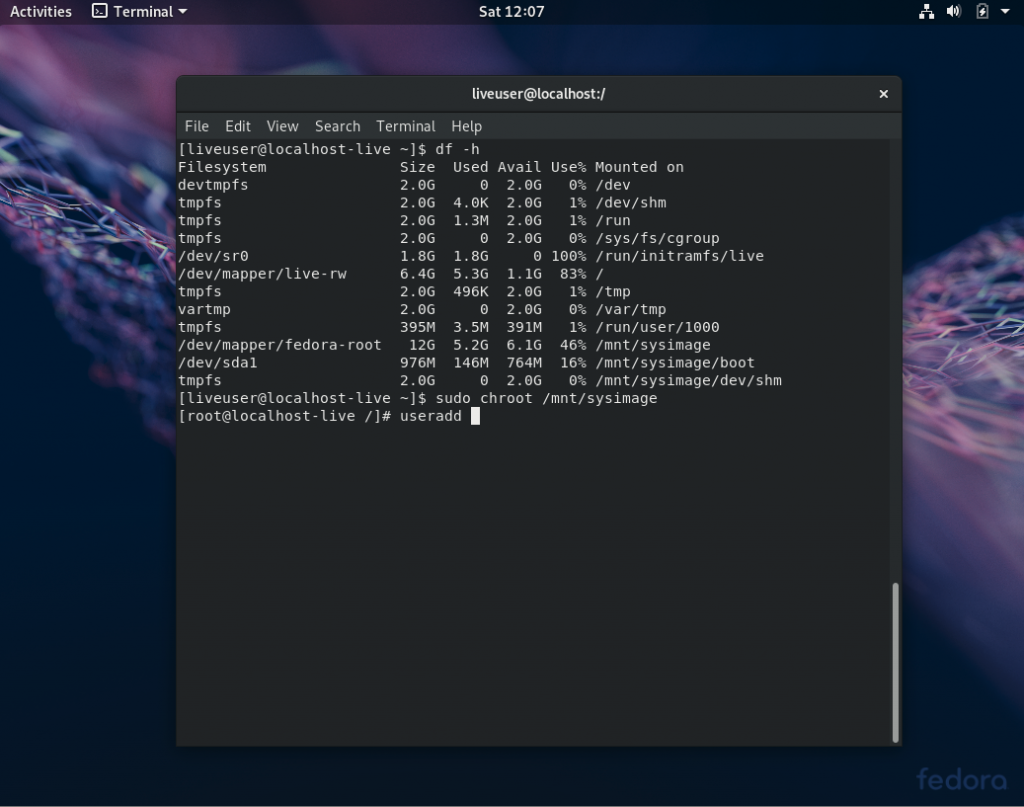Open the calendar via the clock
Image resolution: width=1024 pixels, height=807 pixels.
(512, 11)
